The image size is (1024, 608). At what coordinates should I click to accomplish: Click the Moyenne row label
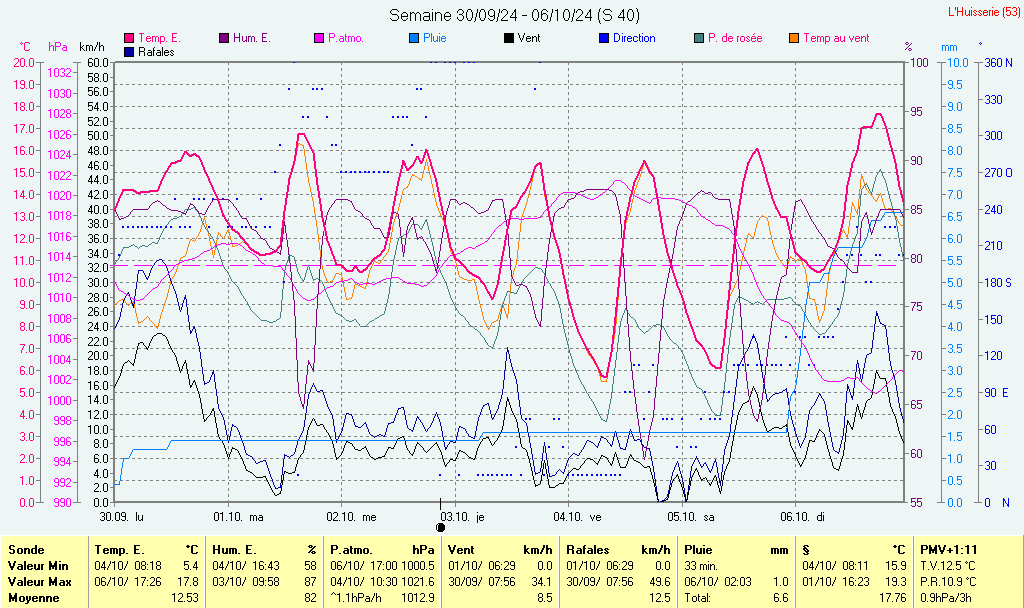(33, 598)
